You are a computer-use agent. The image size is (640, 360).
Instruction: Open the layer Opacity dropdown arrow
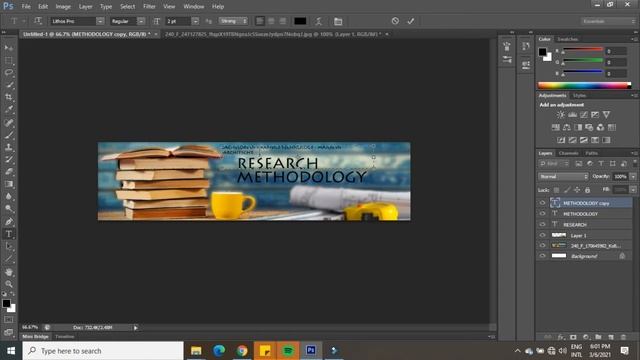pyautogui.click(x=633, y=176)
